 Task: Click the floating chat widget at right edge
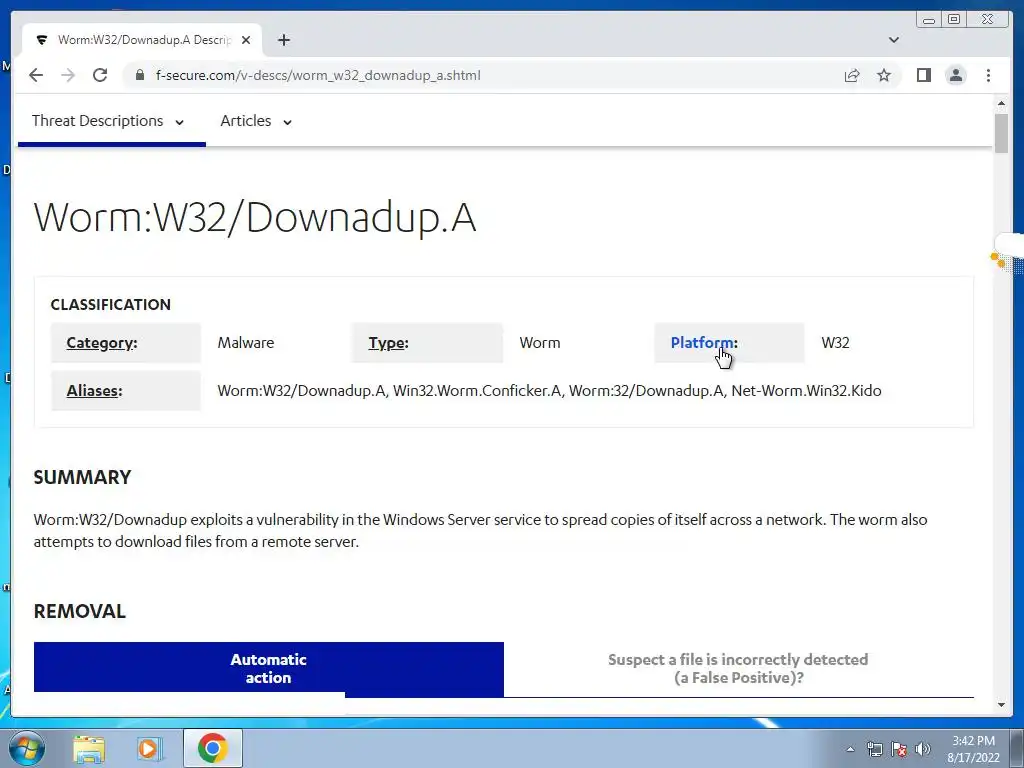(x=1008, y=253)
